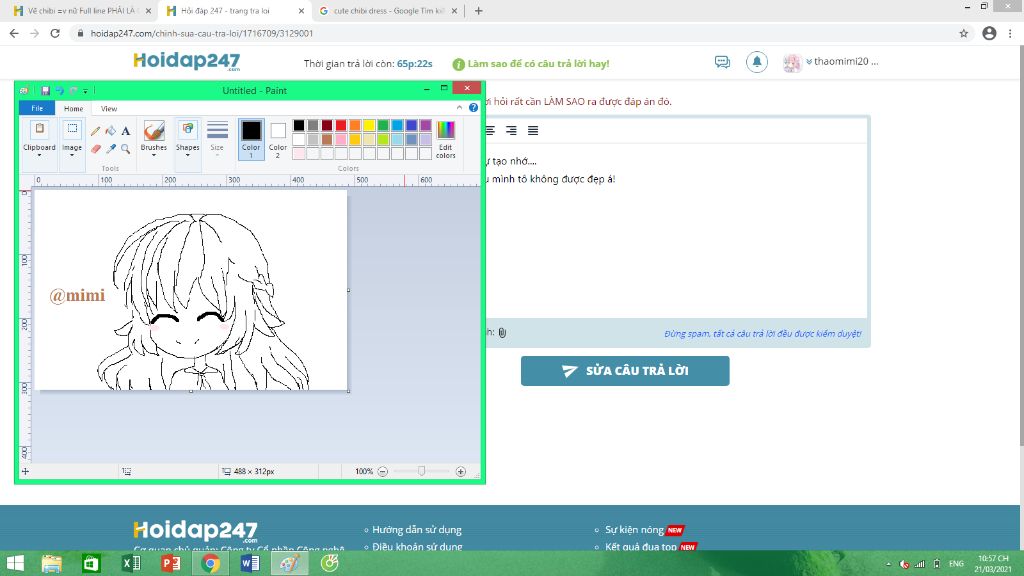Select the Pencil tool in Paint

tap(95, 131)
